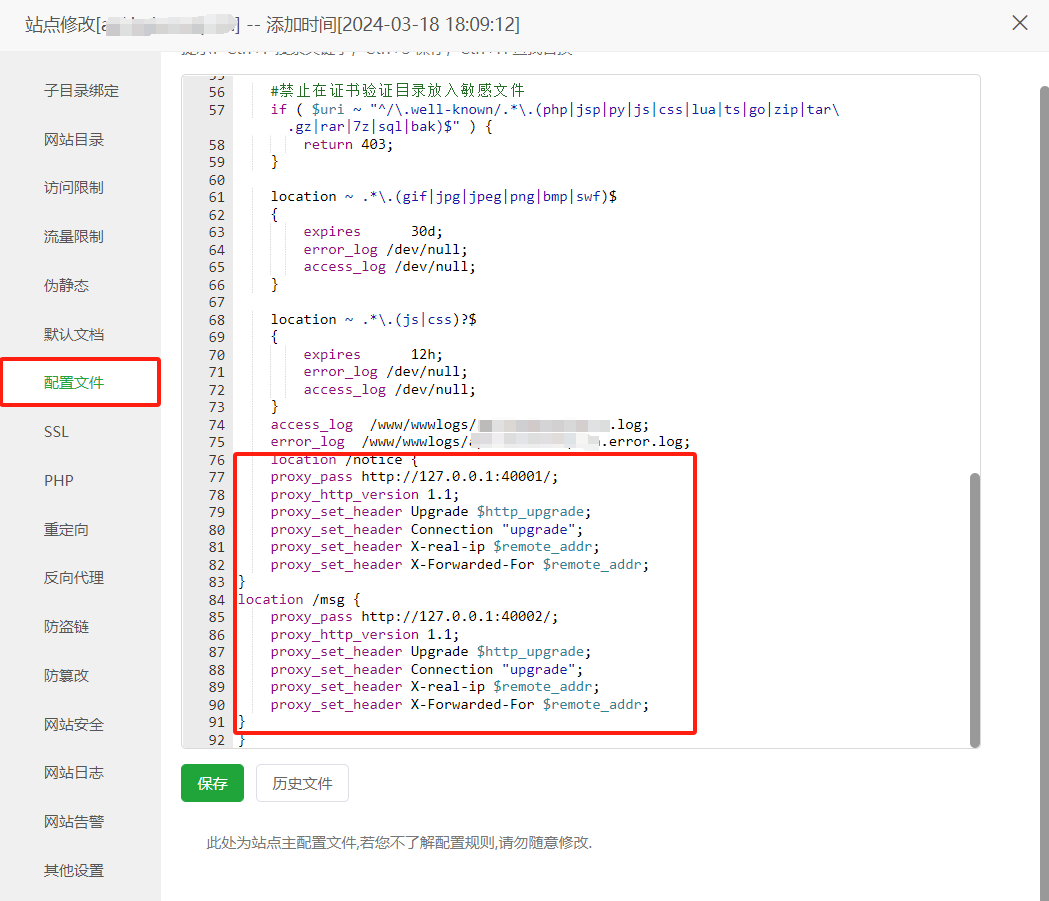Click X-real-ip header on line 81

coord(435,547)
